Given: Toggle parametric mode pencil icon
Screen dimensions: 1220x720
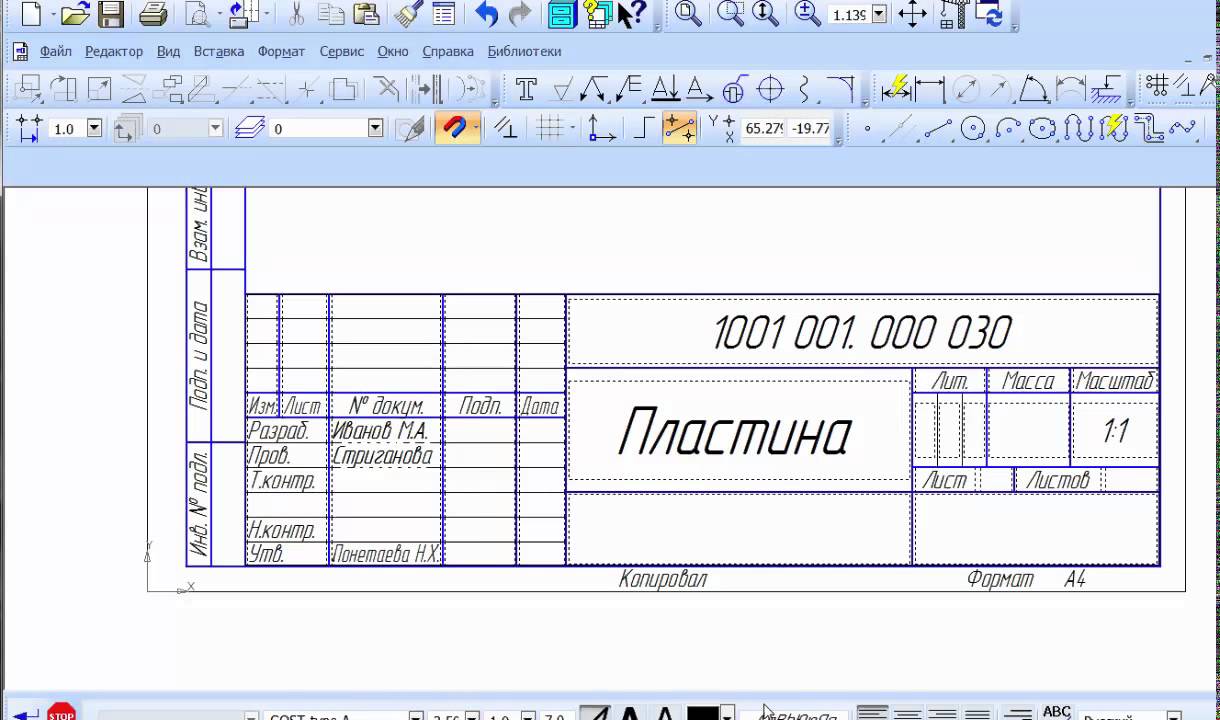Looking at the screenshot, I should click(410, 128).
